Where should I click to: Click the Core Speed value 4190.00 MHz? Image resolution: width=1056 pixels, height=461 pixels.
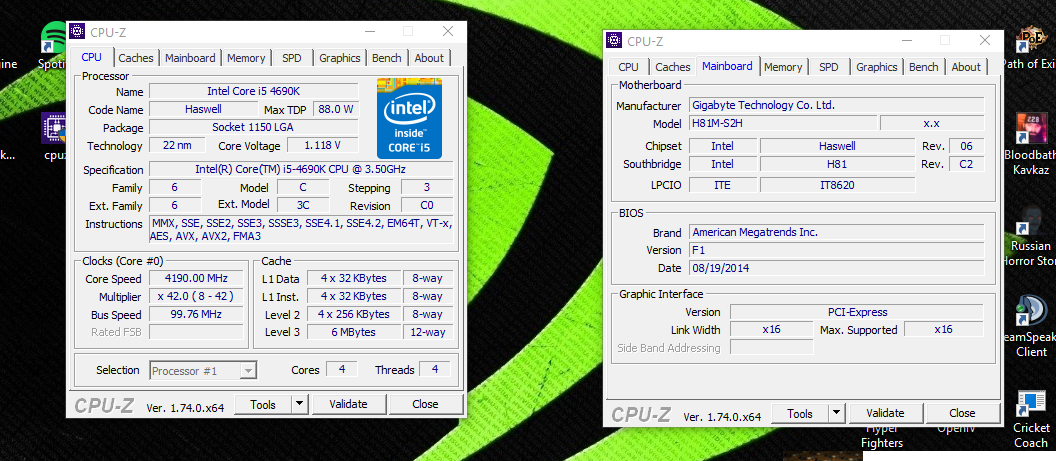coord(196,279)
